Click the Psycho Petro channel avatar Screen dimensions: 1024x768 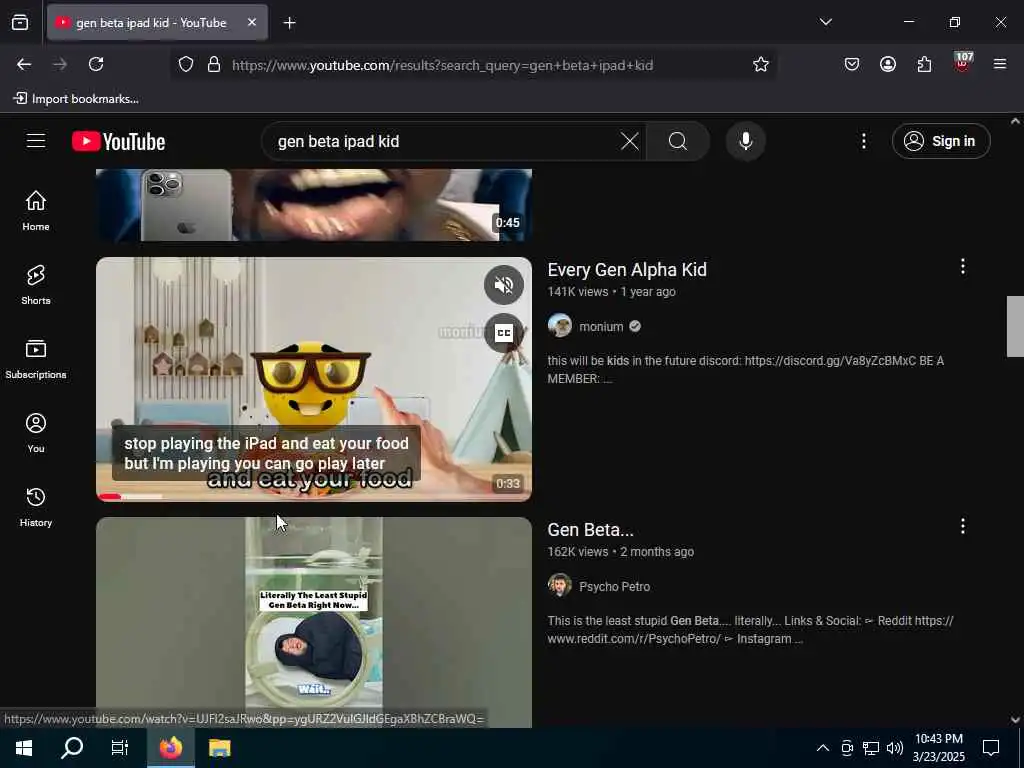click(x=560, y=585)
